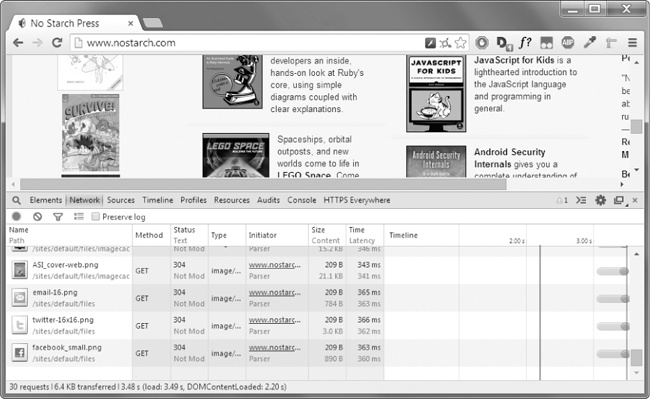The width and height of the screenshot is (650, 399).
Task: Click the DevTools dock-side icon
Action: [x=619, y=201]
